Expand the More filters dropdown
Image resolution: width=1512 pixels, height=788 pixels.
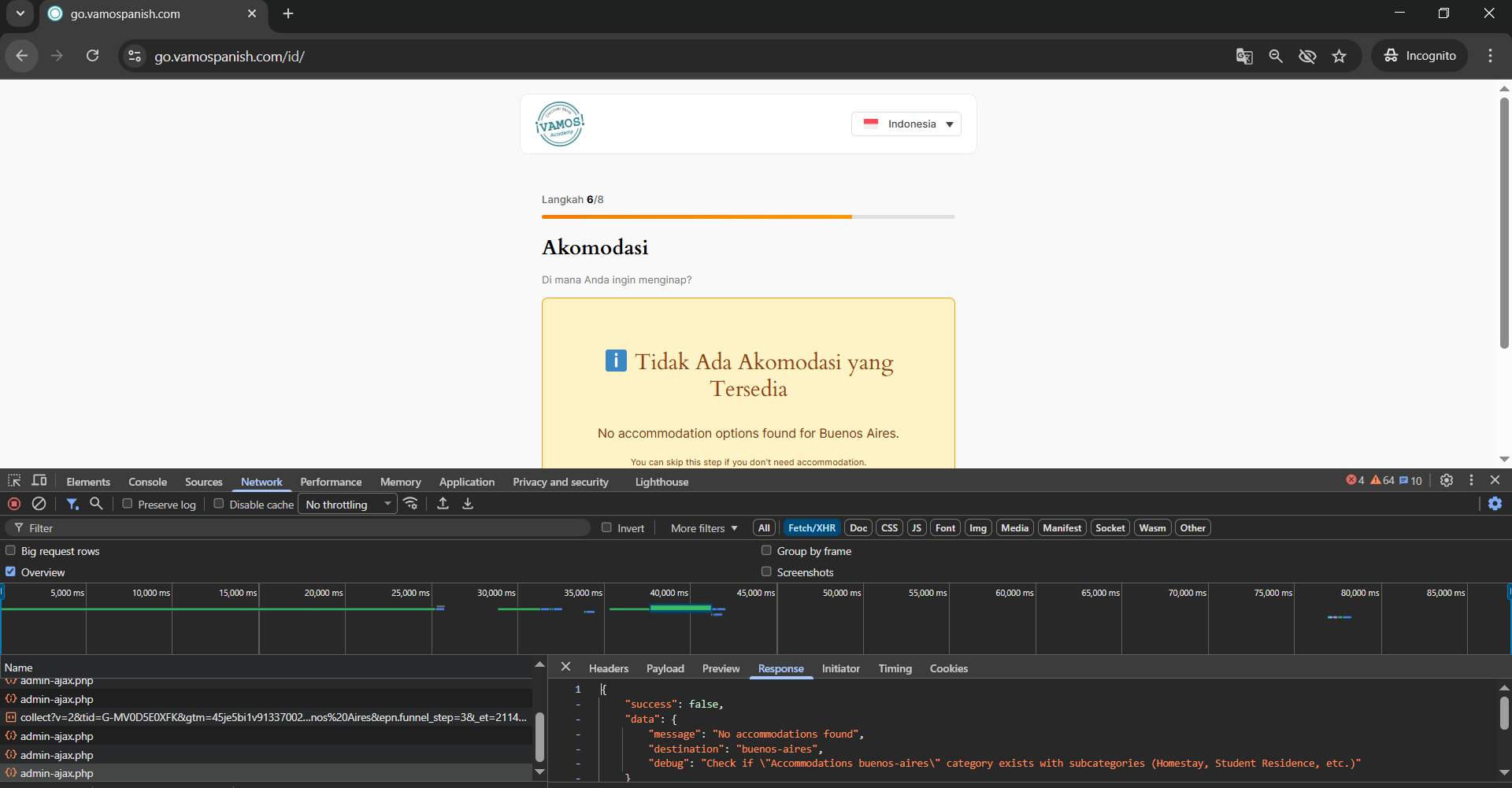pos(704,528)
